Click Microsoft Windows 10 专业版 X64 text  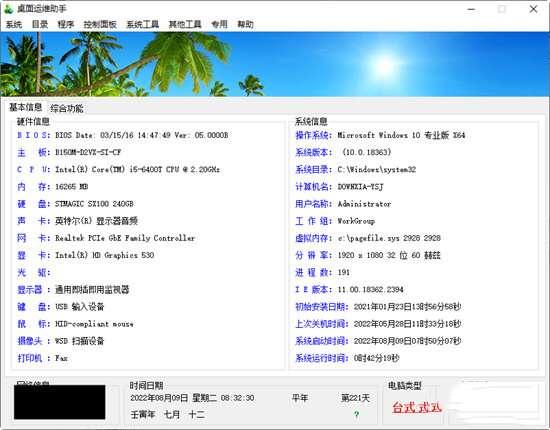401,135
